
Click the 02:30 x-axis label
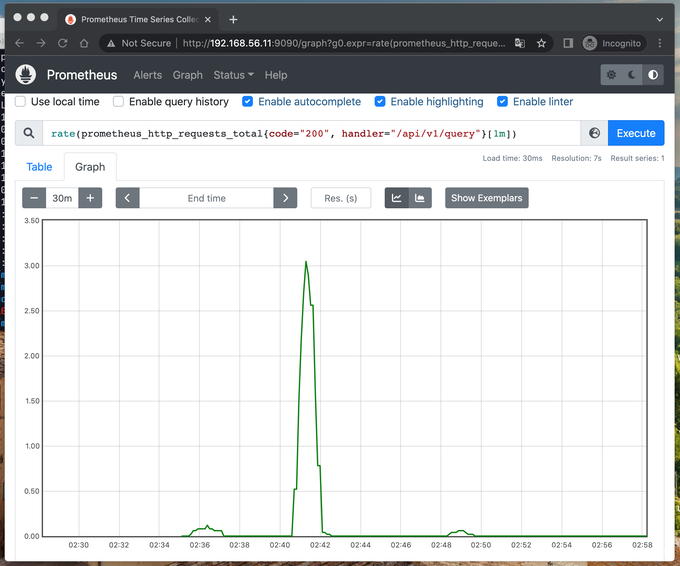pyautogui.click(x=78, y=545)
